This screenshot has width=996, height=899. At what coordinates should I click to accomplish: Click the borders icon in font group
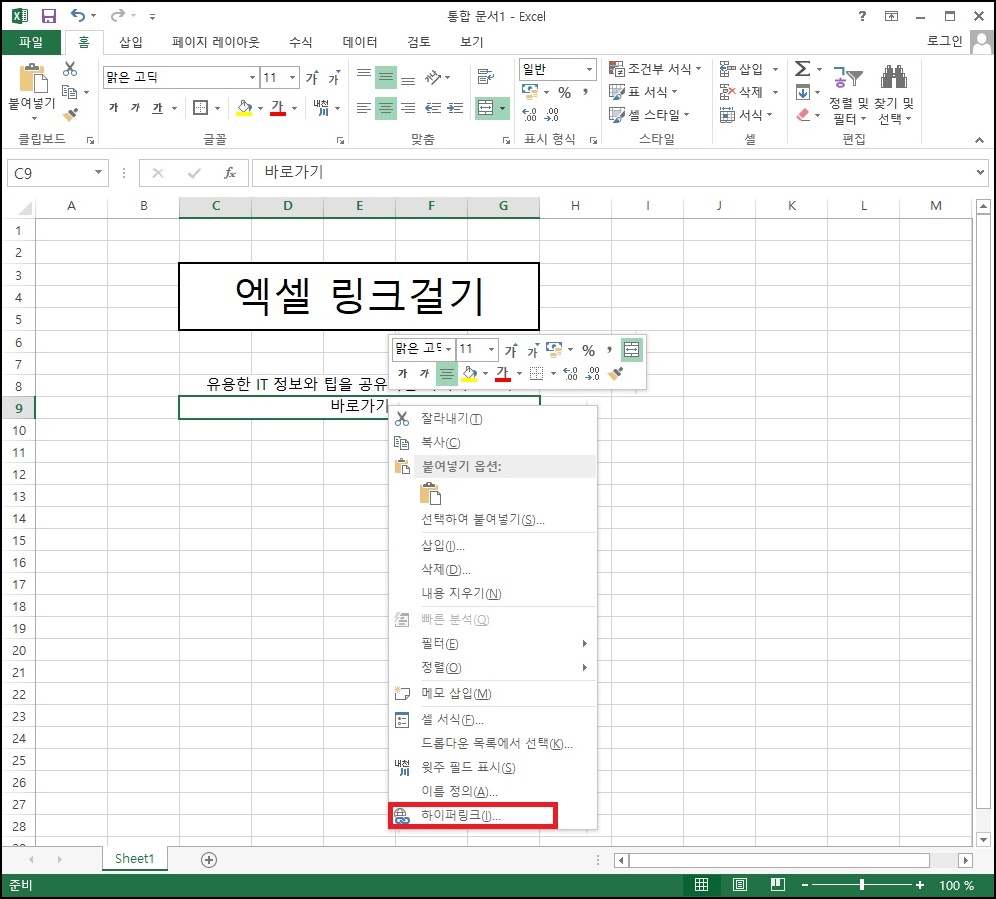coord(200,108)
